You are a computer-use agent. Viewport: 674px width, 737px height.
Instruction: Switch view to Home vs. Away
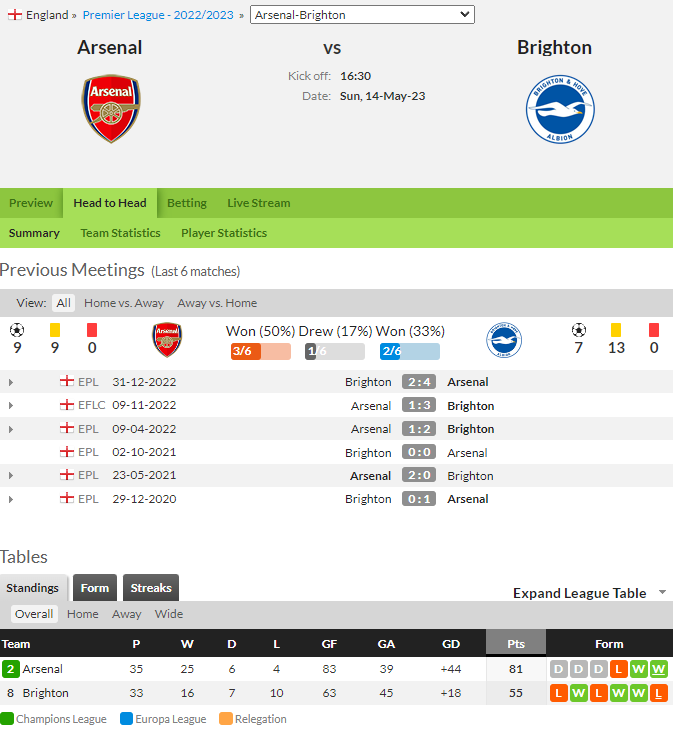point(124,303)
